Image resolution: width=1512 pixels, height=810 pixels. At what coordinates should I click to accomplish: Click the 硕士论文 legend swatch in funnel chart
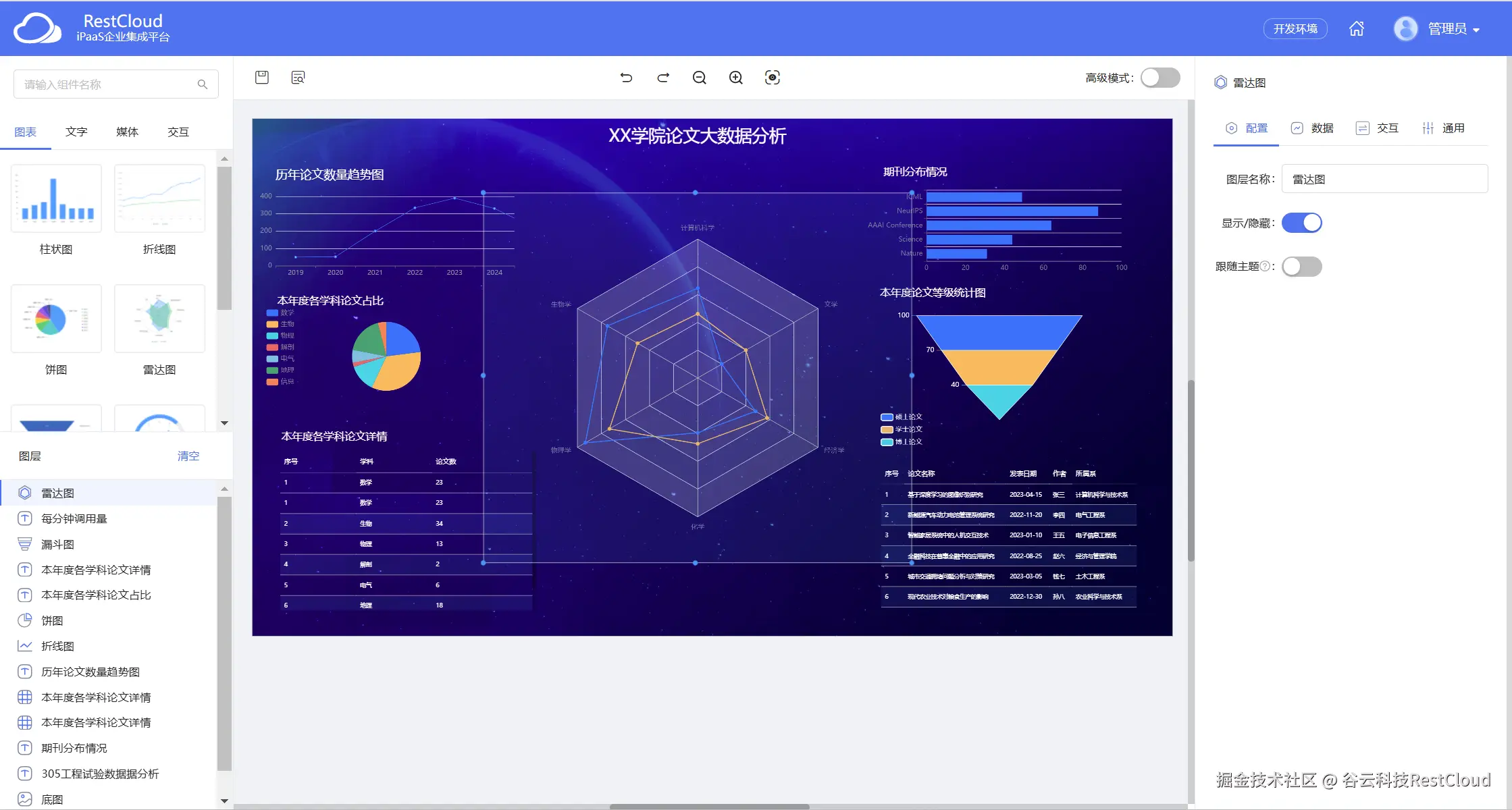pos(887,417)
